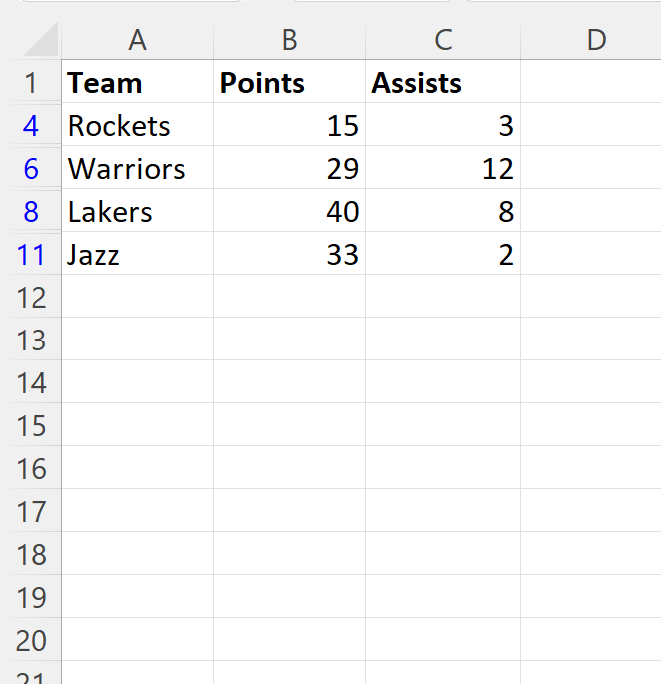Select the Warriors cell
This screenshot has width=661, height=684.
137,169
